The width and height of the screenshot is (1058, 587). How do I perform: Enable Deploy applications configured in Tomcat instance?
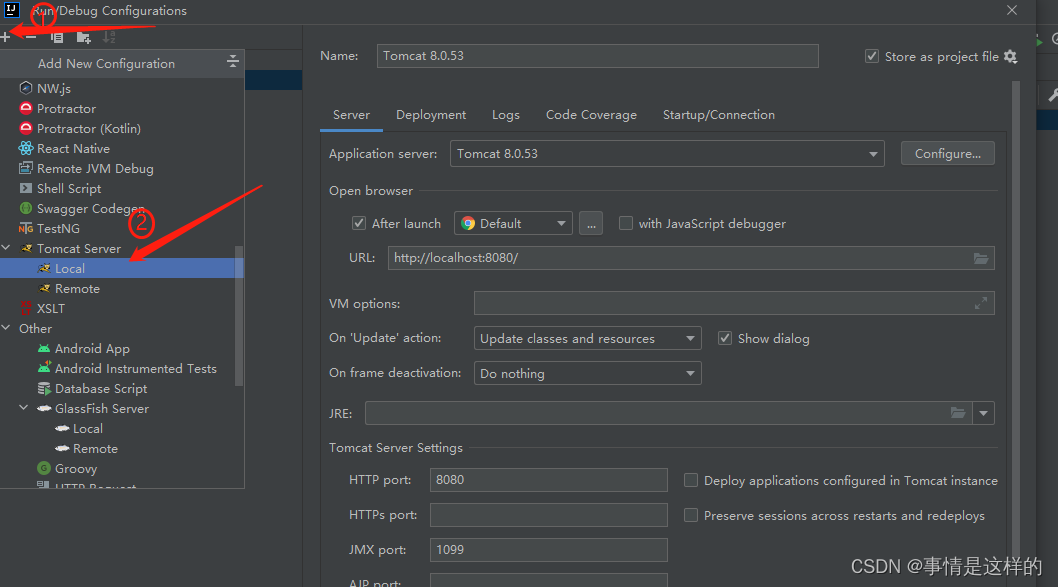690,480
